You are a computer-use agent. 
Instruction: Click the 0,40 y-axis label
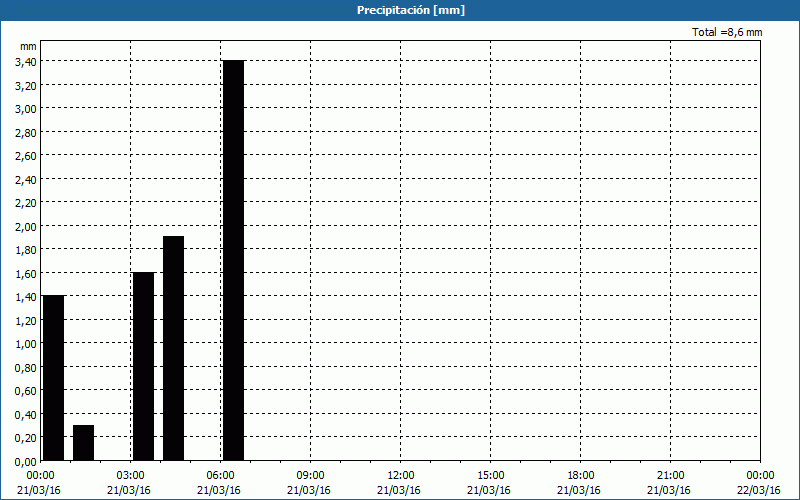click(26, 414)
